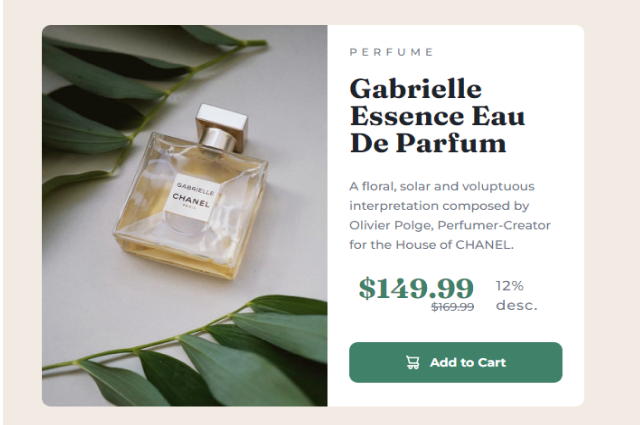The height and width of the screenshot is (425, 640).
Task: Click the crossed-out $169.99 original price
Action: tap(453, 307)
